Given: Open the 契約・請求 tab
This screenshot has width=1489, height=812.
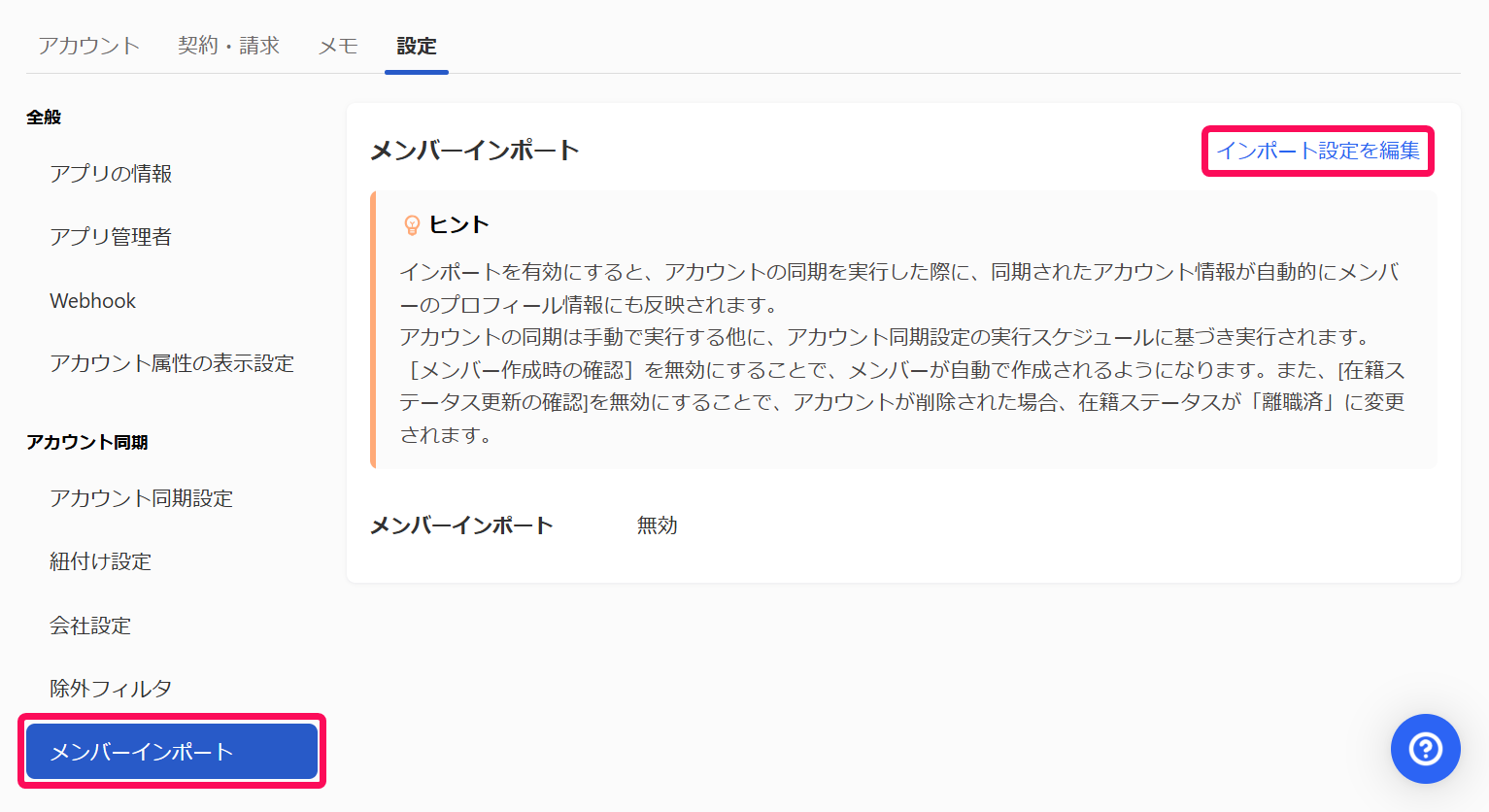Looking at the screenshot, I should point(229,46).
